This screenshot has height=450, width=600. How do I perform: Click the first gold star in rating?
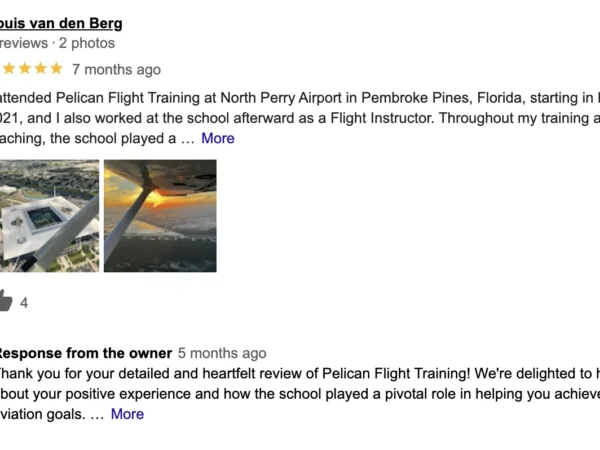(8, 69)
